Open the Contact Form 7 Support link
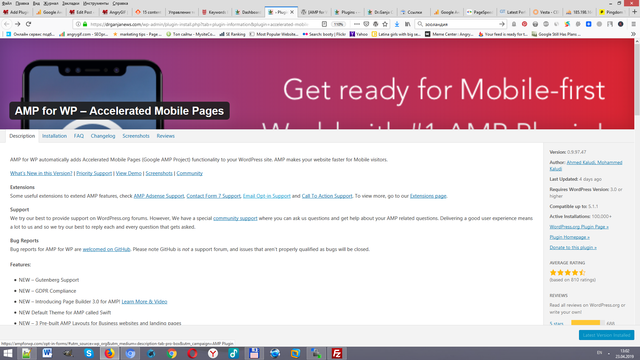 213,196
